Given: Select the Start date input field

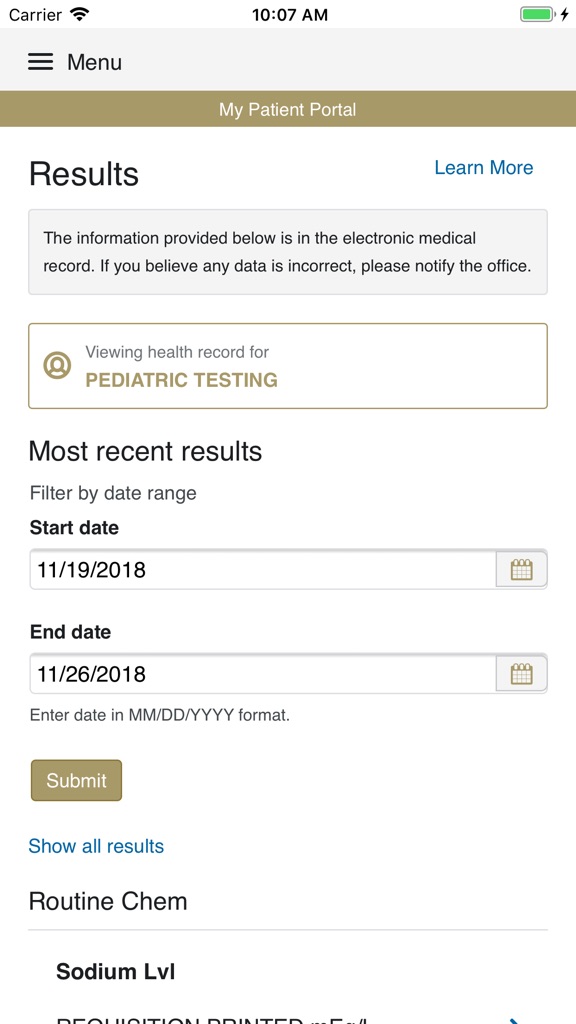Looking at the screenshot, I should point(250,569).
